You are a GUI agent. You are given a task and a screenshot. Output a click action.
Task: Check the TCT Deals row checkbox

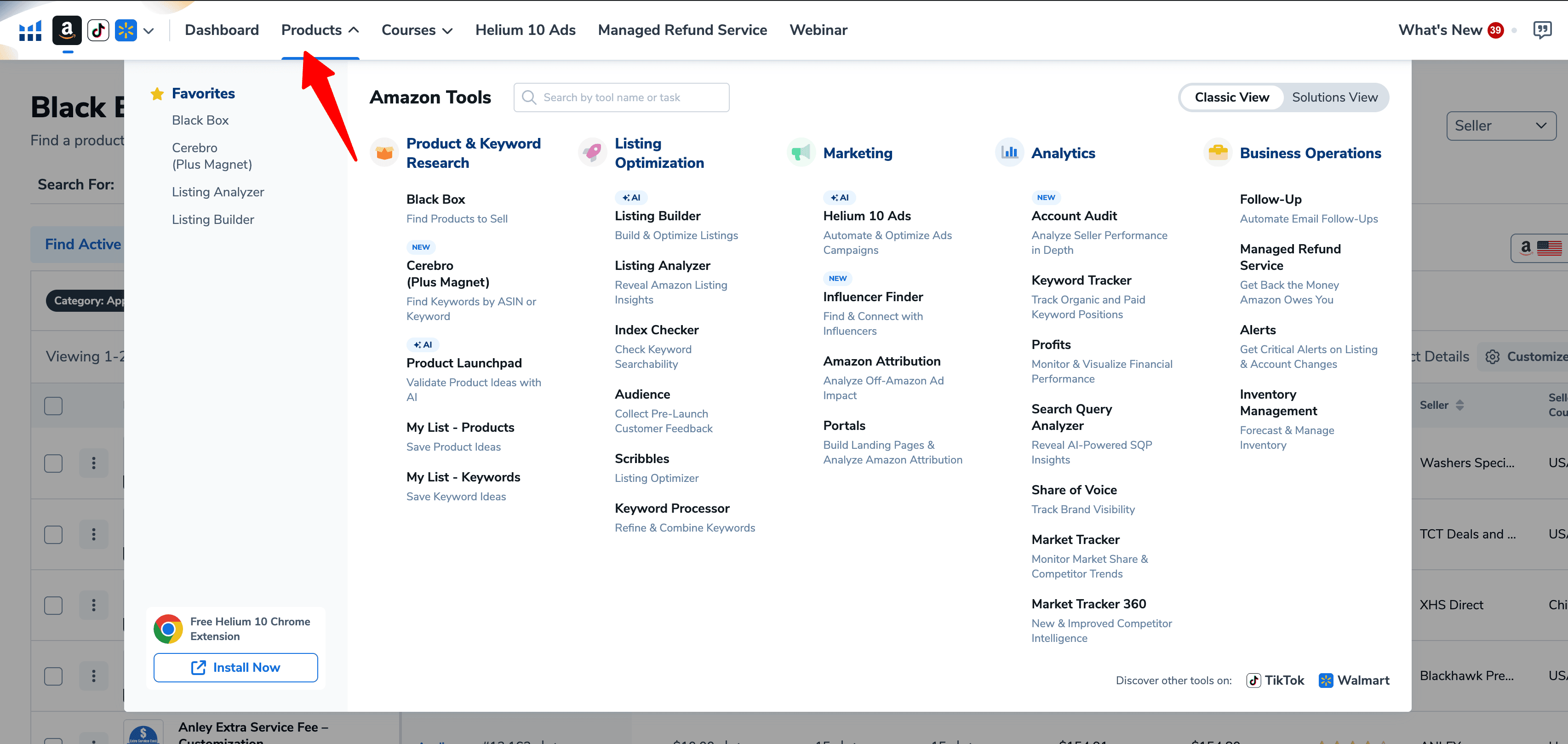(x=53, y=535)
